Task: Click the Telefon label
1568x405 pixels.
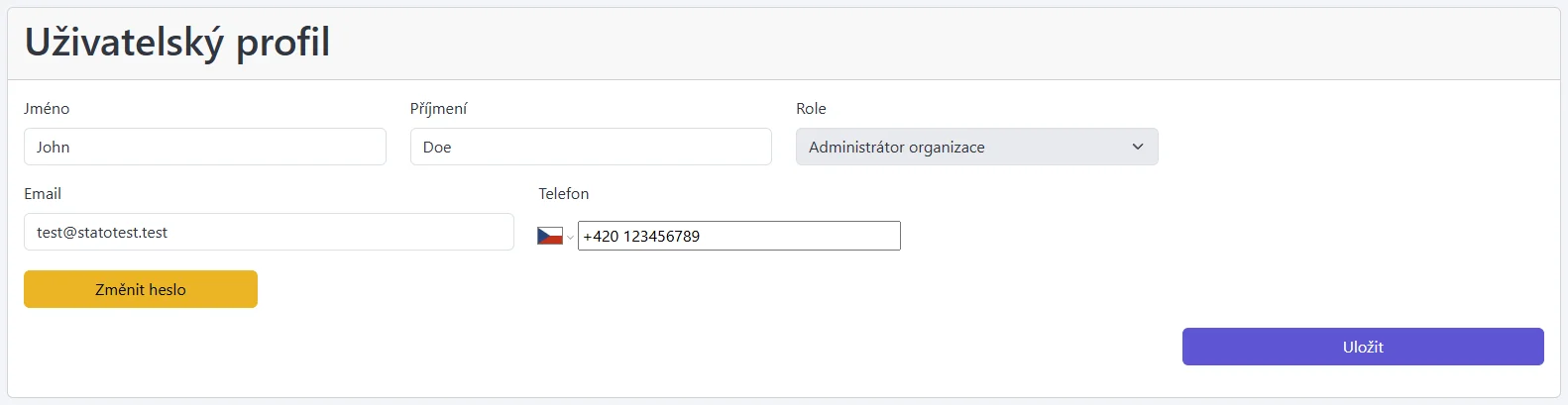Action: 563,194
